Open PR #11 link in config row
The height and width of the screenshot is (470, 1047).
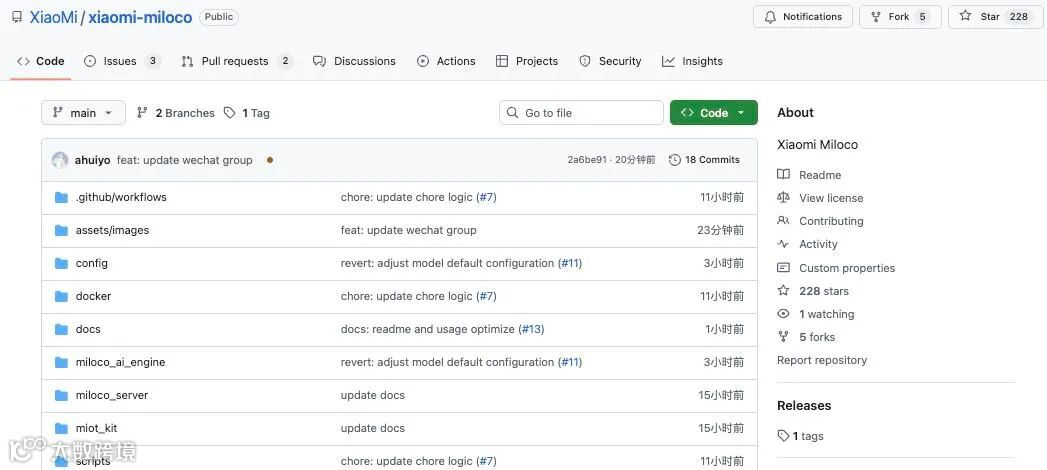coord(570,263)
